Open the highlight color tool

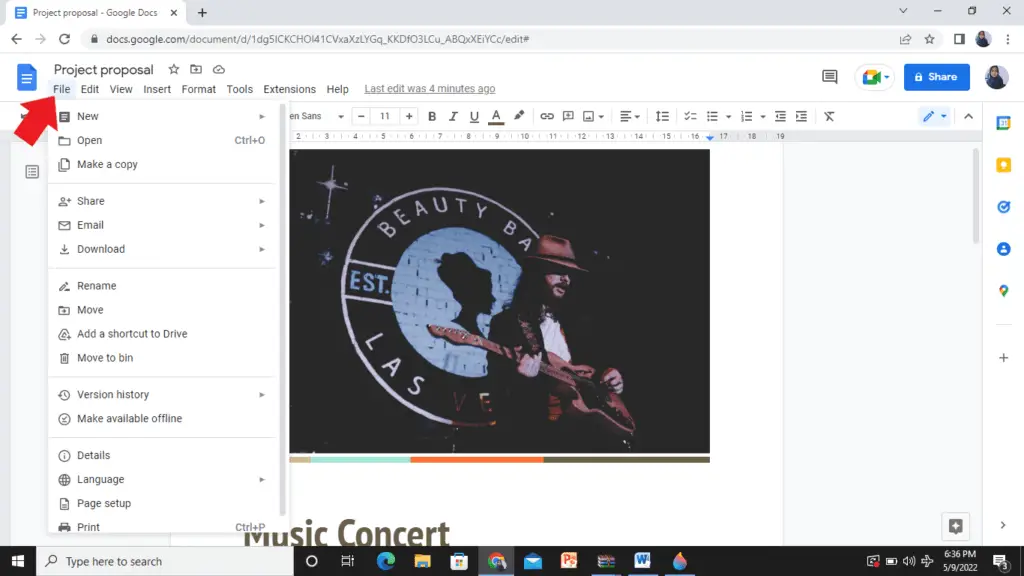pos(519,116)
